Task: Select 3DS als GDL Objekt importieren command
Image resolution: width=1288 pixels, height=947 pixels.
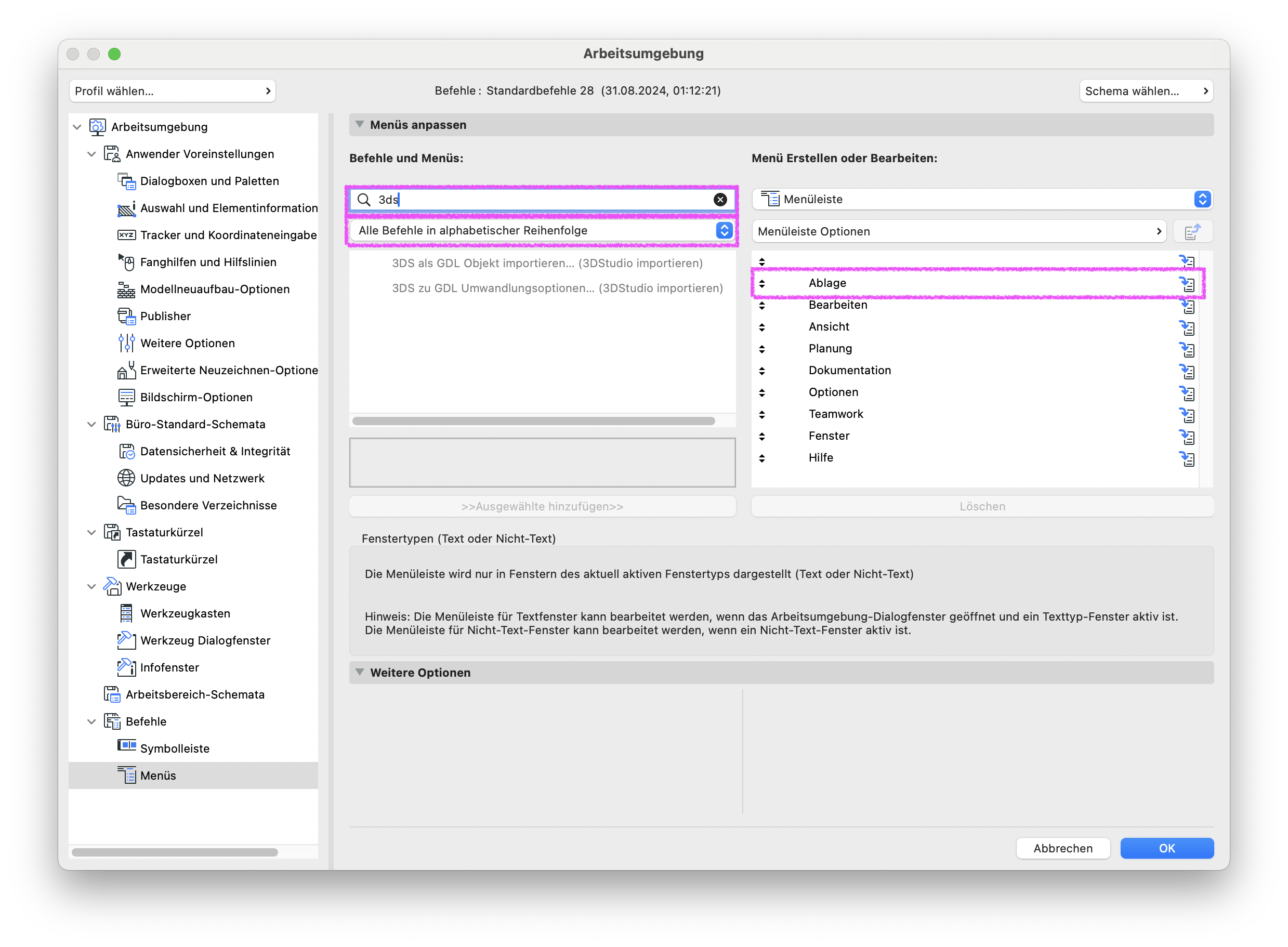Action: pyautogui.click(x=547, y=263)
